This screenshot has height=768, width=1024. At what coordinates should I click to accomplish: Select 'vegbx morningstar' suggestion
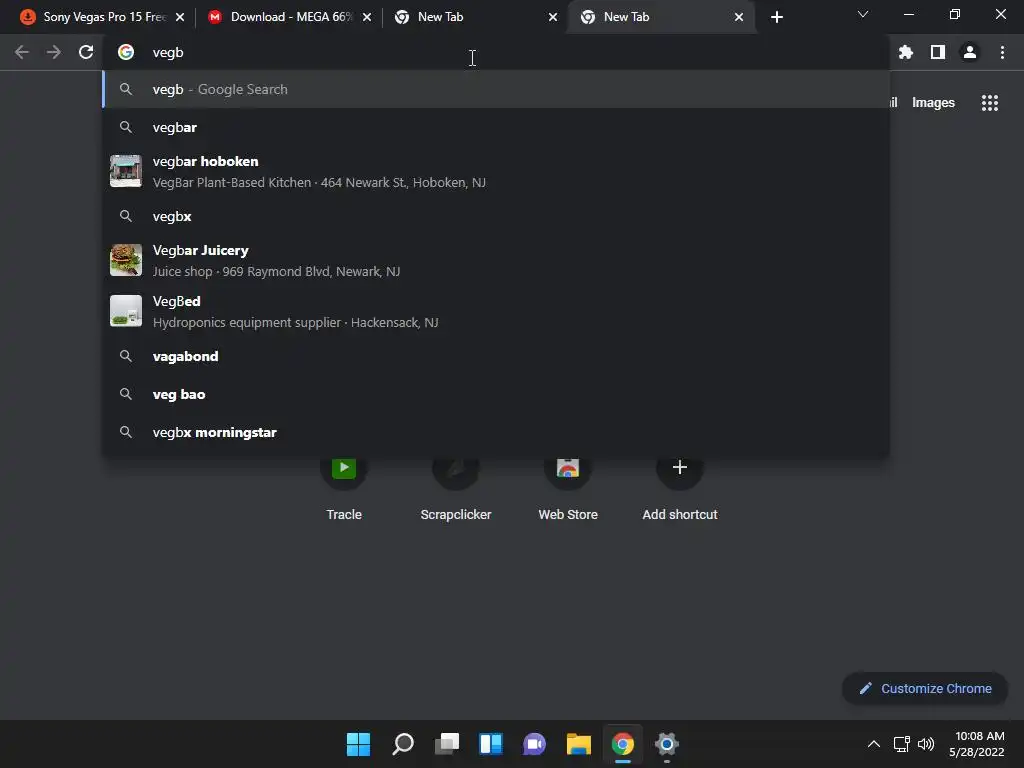(496, 432)
